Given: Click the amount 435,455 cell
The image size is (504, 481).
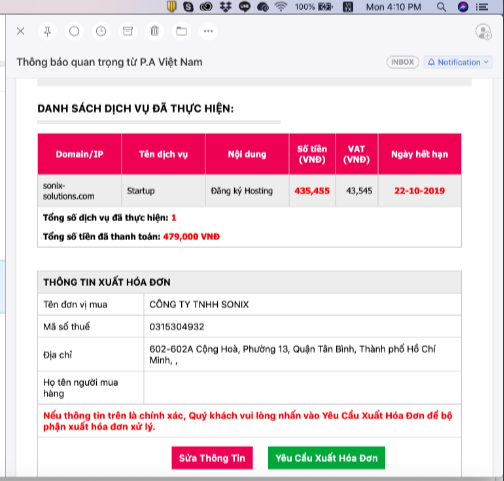Looking at the screenshot, I should click(312, 191).
